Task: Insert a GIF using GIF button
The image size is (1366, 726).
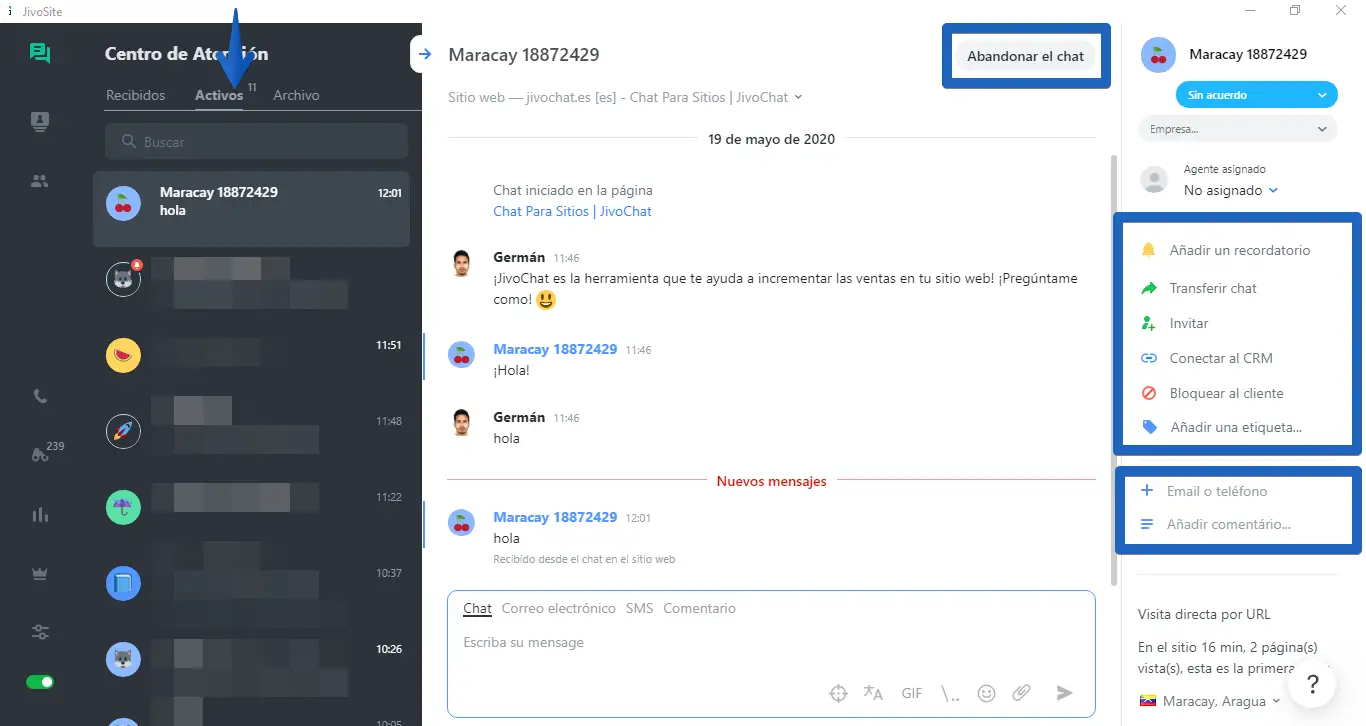Action: pos(911,693)
